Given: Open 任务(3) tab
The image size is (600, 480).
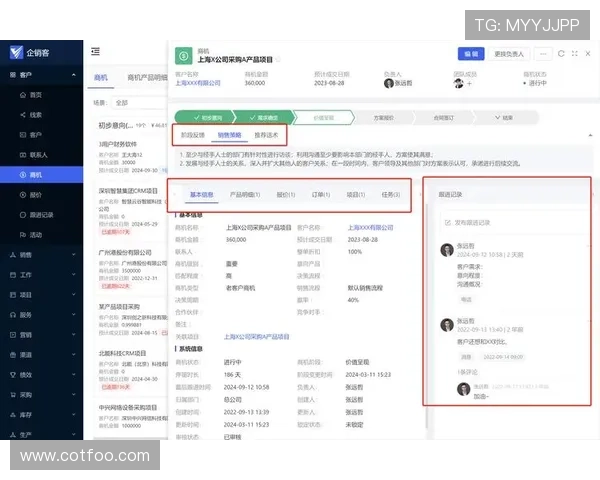Looking at the screenshot, I should pos(391,194).
